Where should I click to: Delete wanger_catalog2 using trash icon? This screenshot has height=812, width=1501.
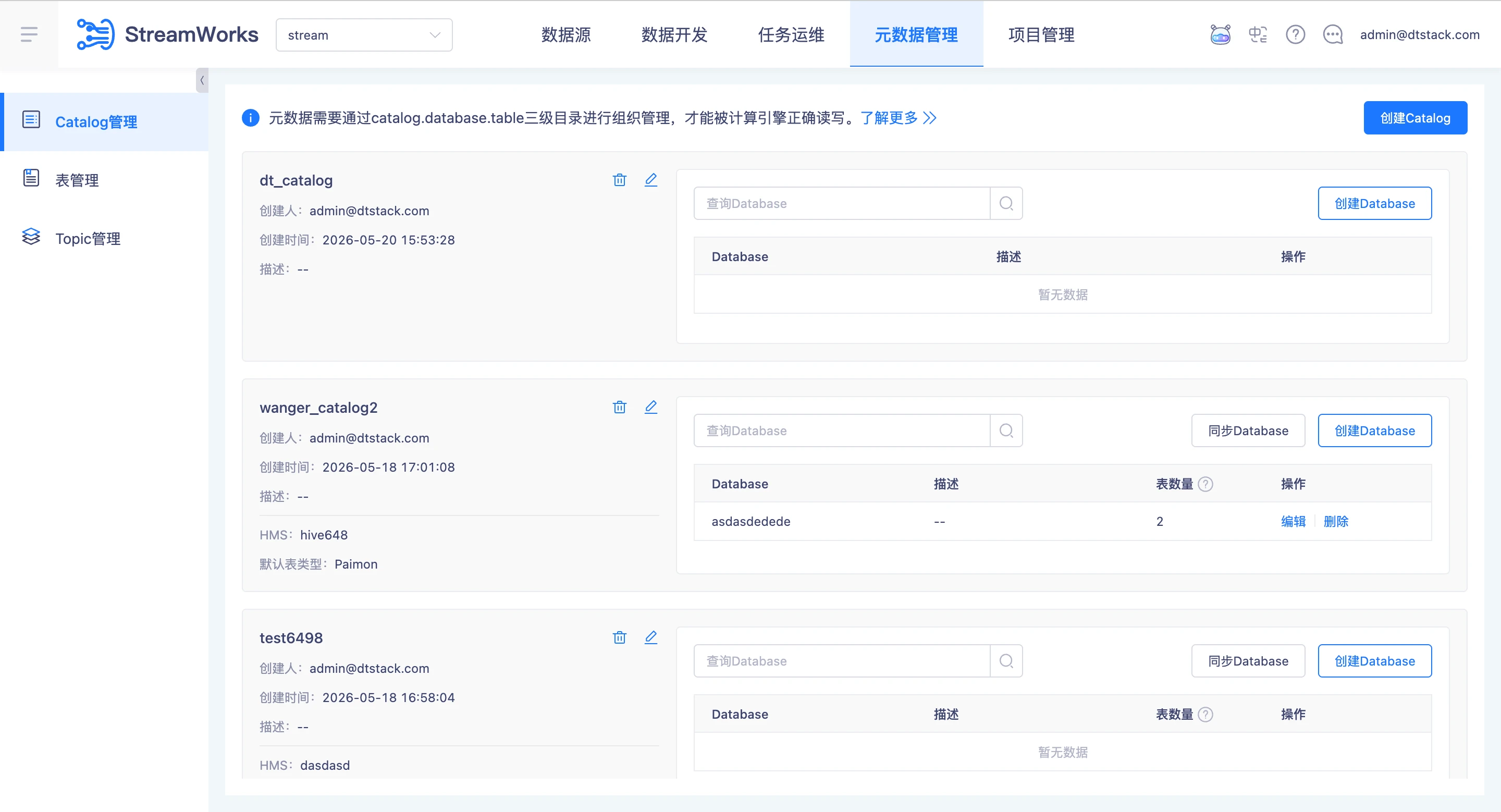[619, 407]
